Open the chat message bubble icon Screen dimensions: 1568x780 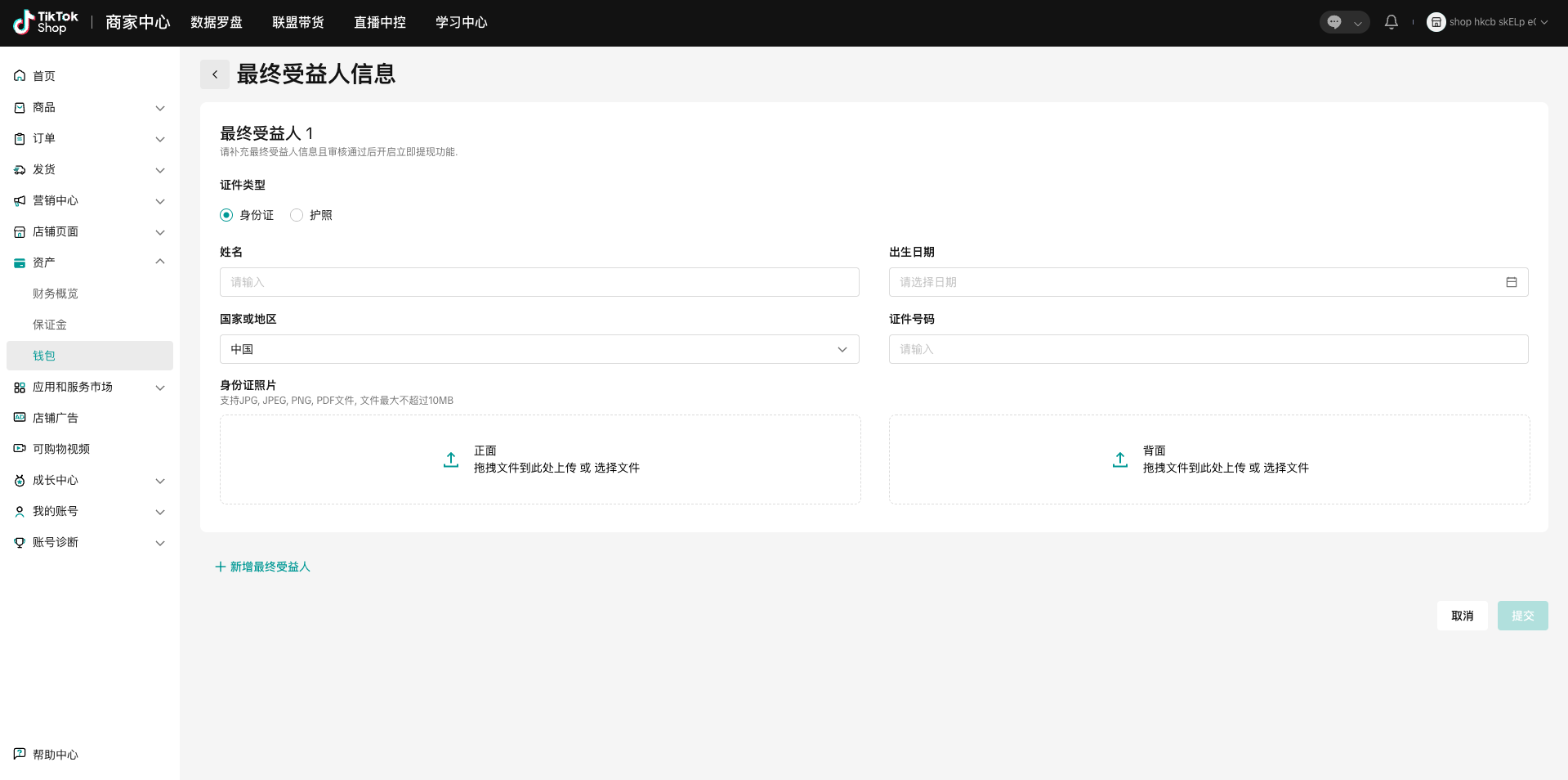coord(1334,23)
